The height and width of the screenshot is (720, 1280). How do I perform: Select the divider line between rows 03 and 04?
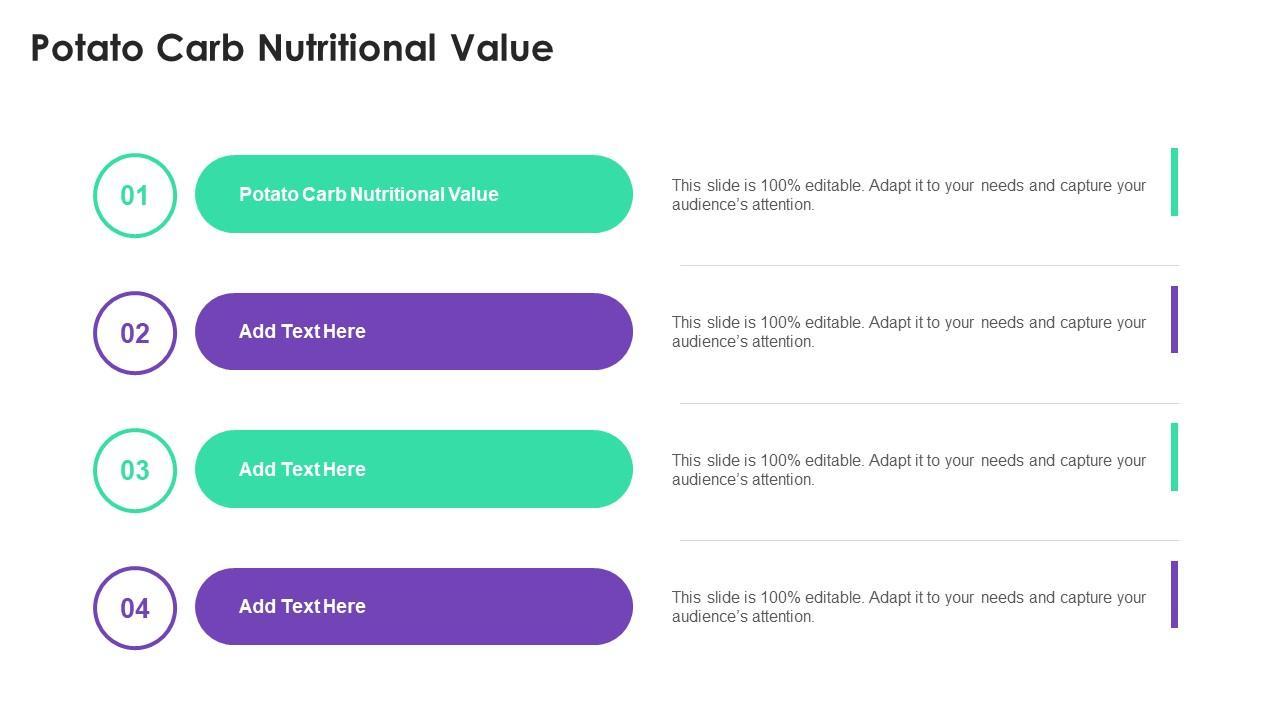929,540
